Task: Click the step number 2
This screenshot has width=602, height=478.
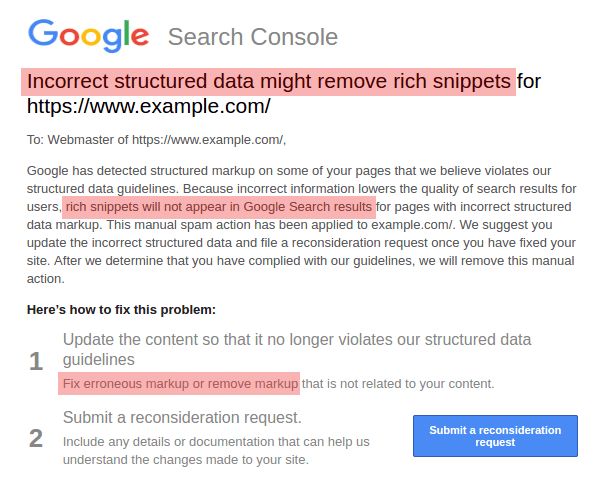Action: (36, 438)
